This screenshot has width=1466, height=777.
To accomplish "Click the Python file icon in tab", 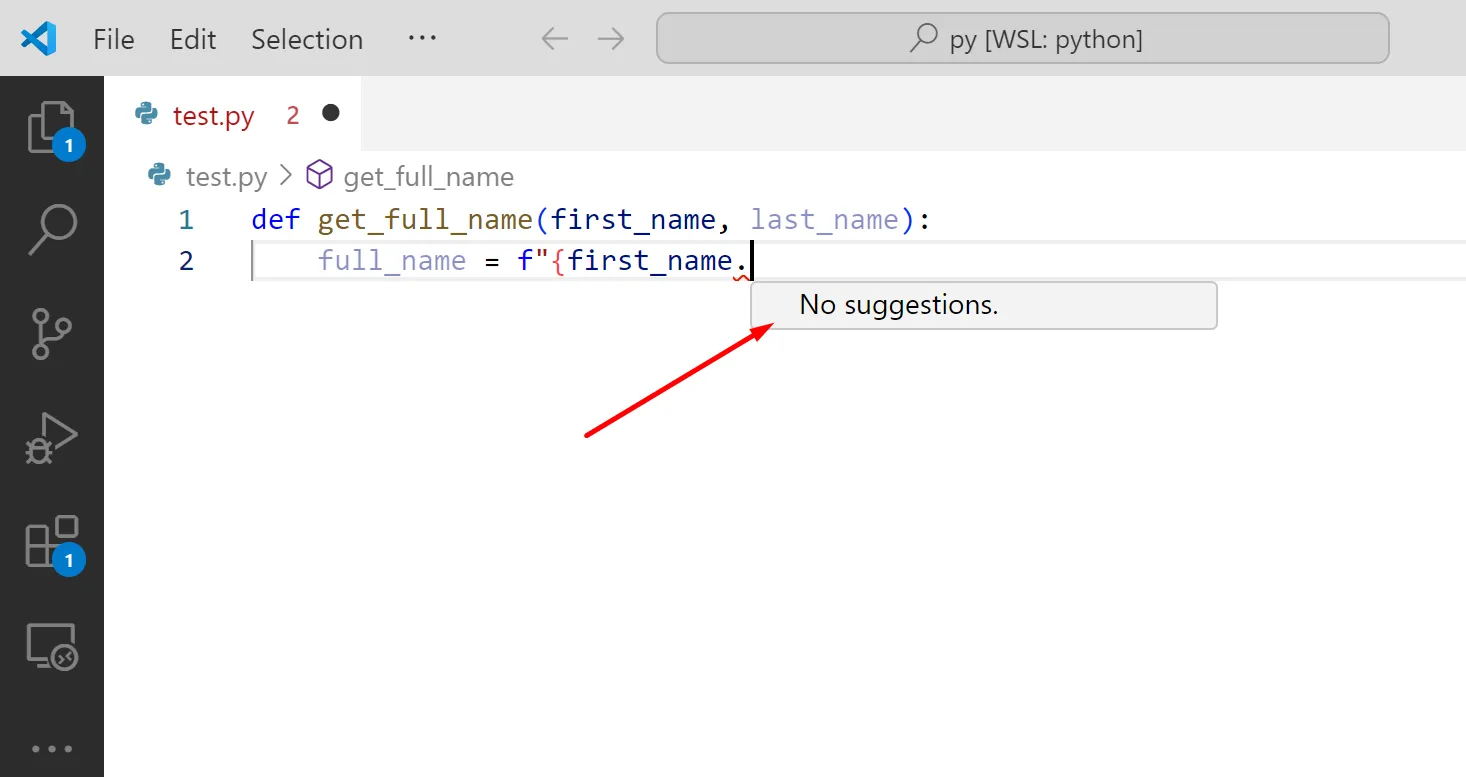I will click(147, 115).
